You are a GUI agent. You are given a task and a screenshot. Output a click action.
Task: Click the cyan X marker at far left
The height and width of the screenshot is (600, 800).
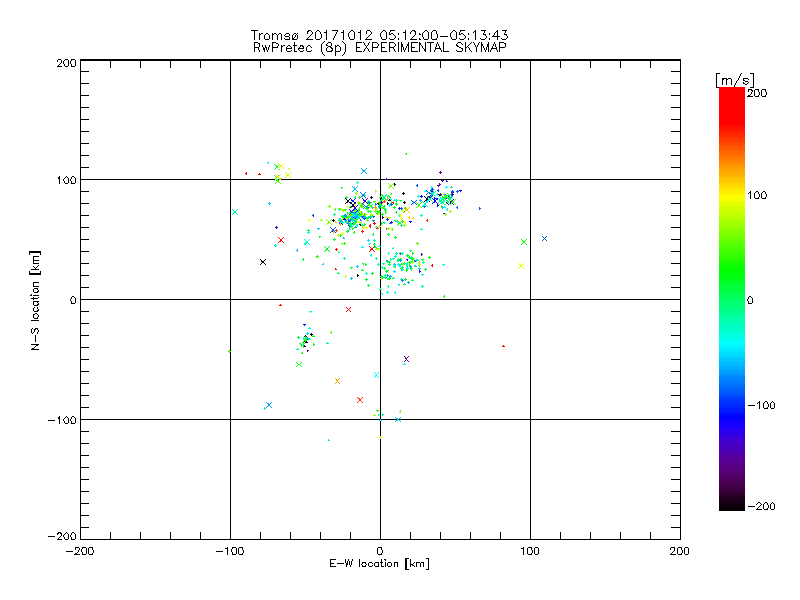tap(235, 212)
